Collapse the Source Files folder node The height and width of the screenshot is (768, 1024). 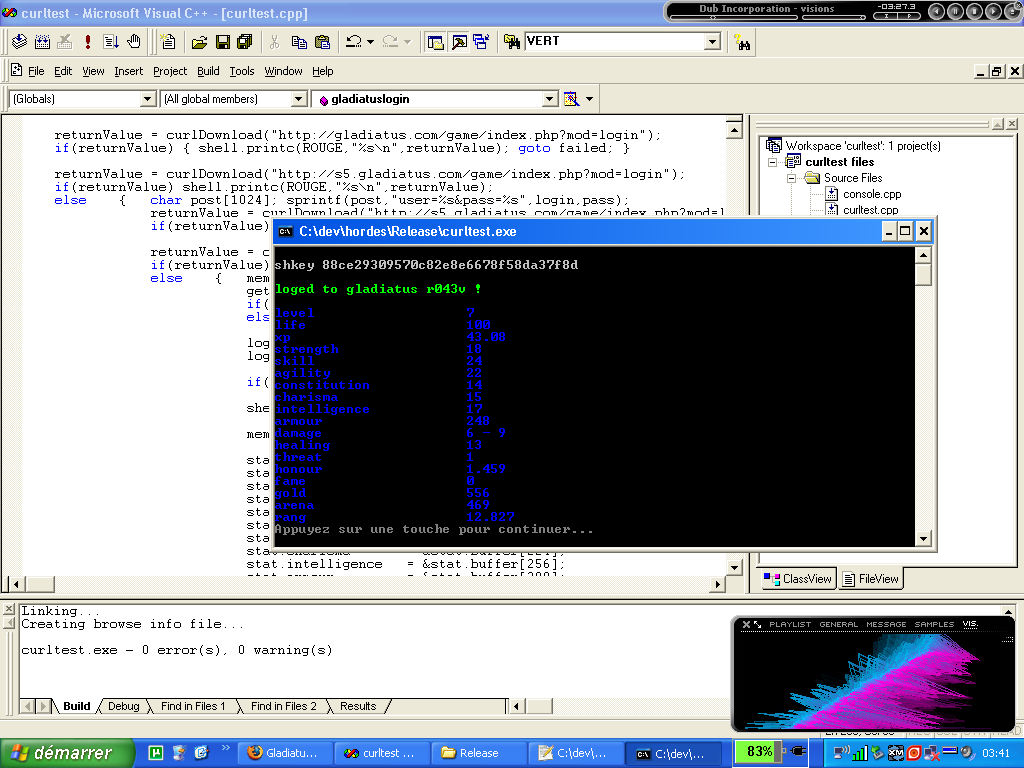(x=791, y=178)
